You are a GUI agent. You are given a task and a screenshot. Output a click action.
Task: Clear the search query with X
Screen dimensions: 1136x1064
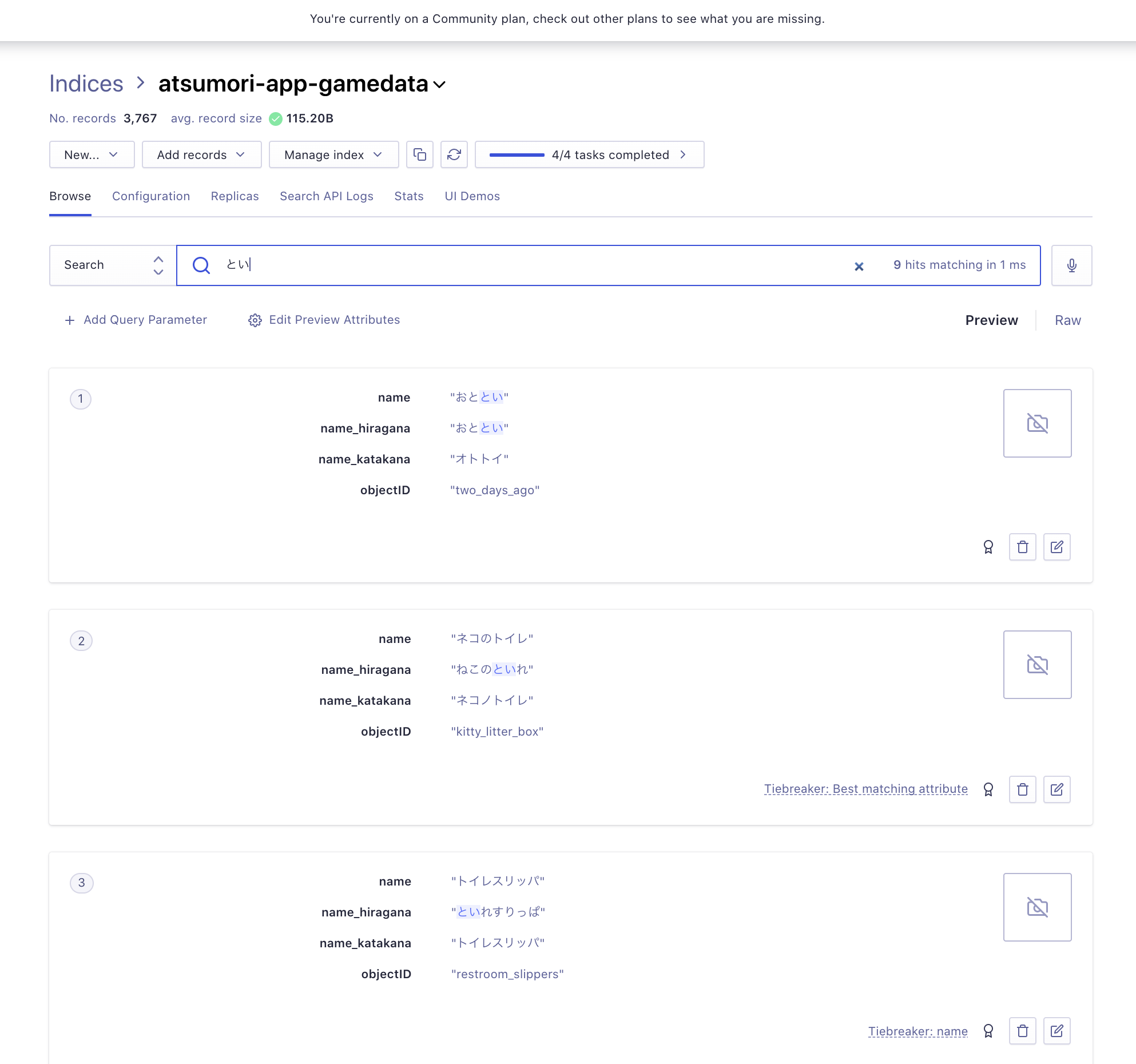click(x=859, y=266)
